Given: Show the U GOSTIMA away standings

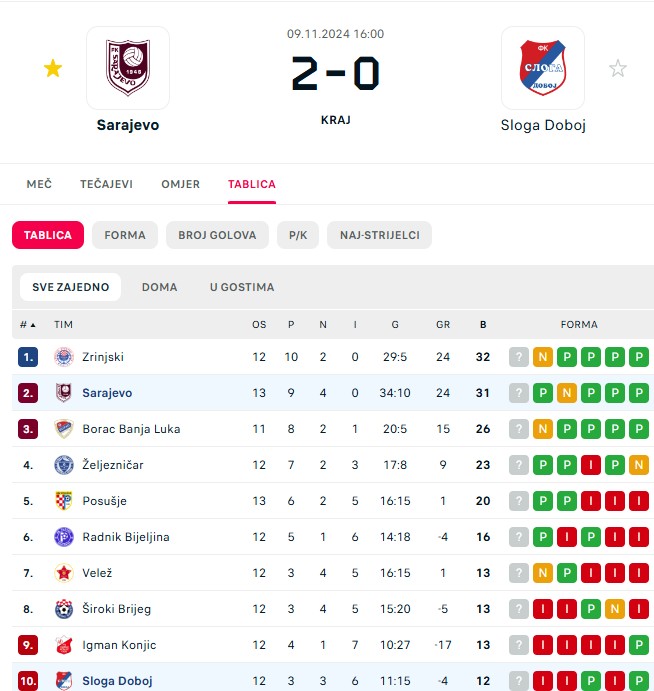Looking at the screenshot, I should 242,287.
